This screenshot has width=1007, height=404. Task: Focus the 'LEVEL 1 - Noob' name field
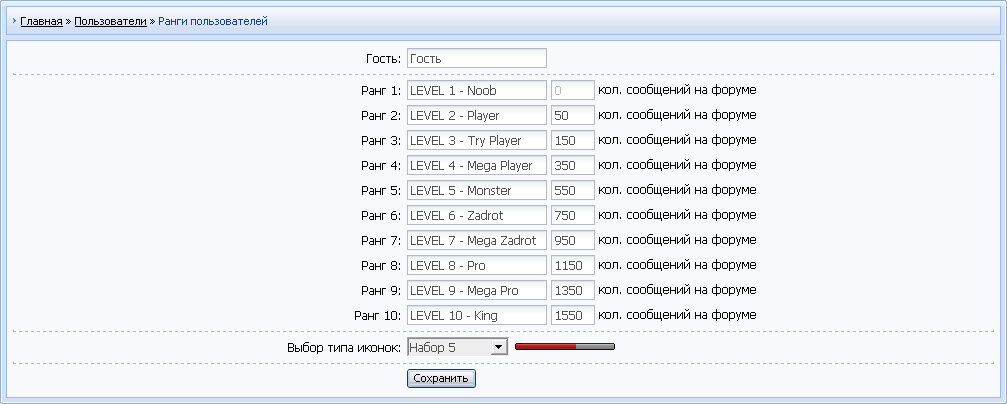476,90
